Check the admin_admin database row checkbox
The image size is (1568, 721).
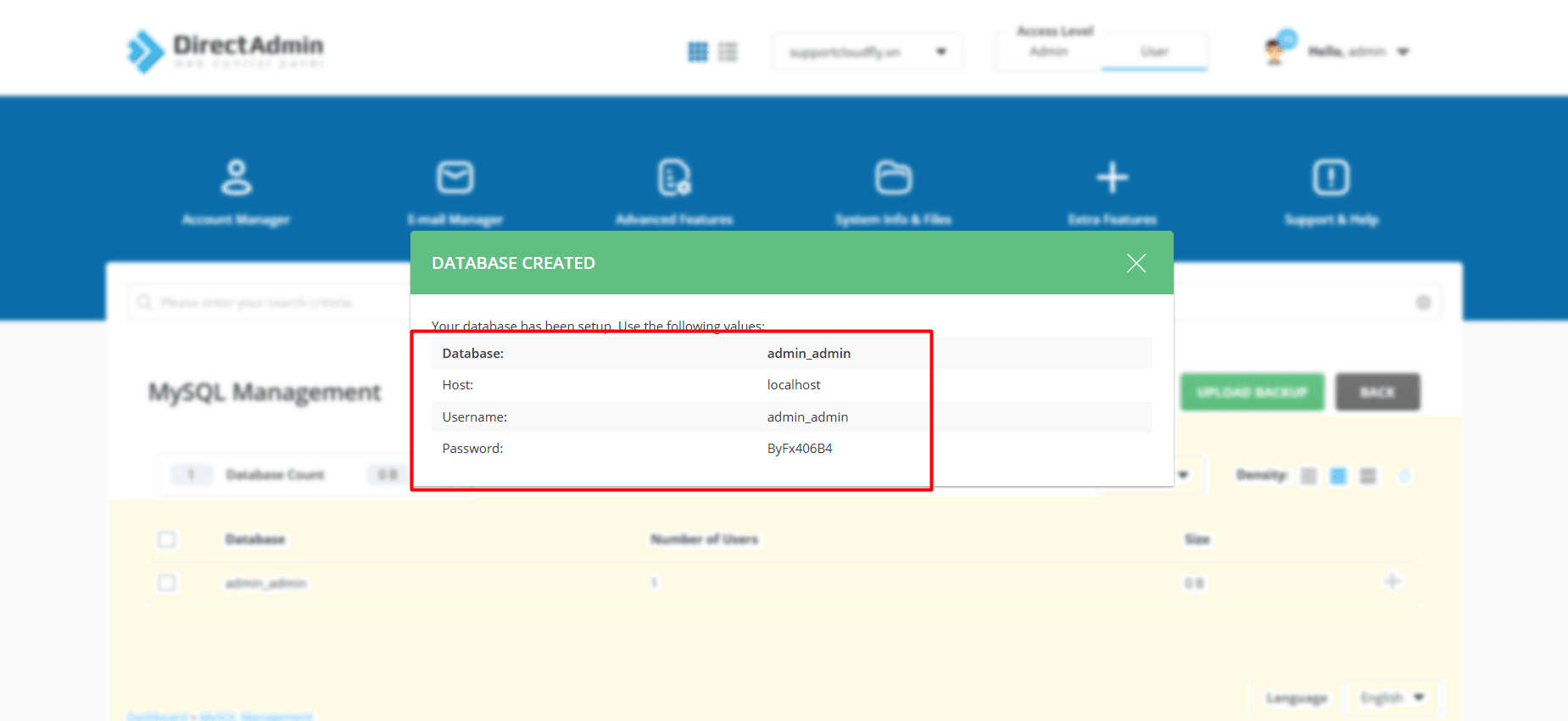pos(167,584)
